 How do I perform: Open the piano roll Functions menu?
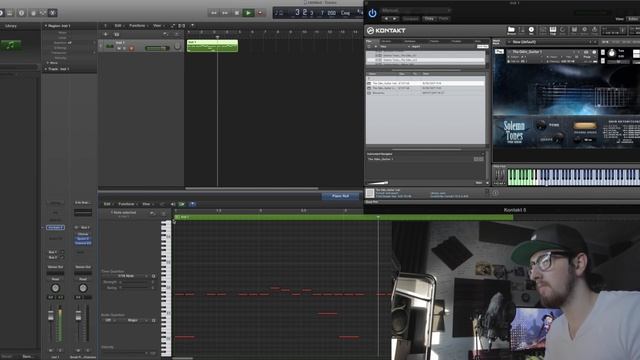click(127, 204)
